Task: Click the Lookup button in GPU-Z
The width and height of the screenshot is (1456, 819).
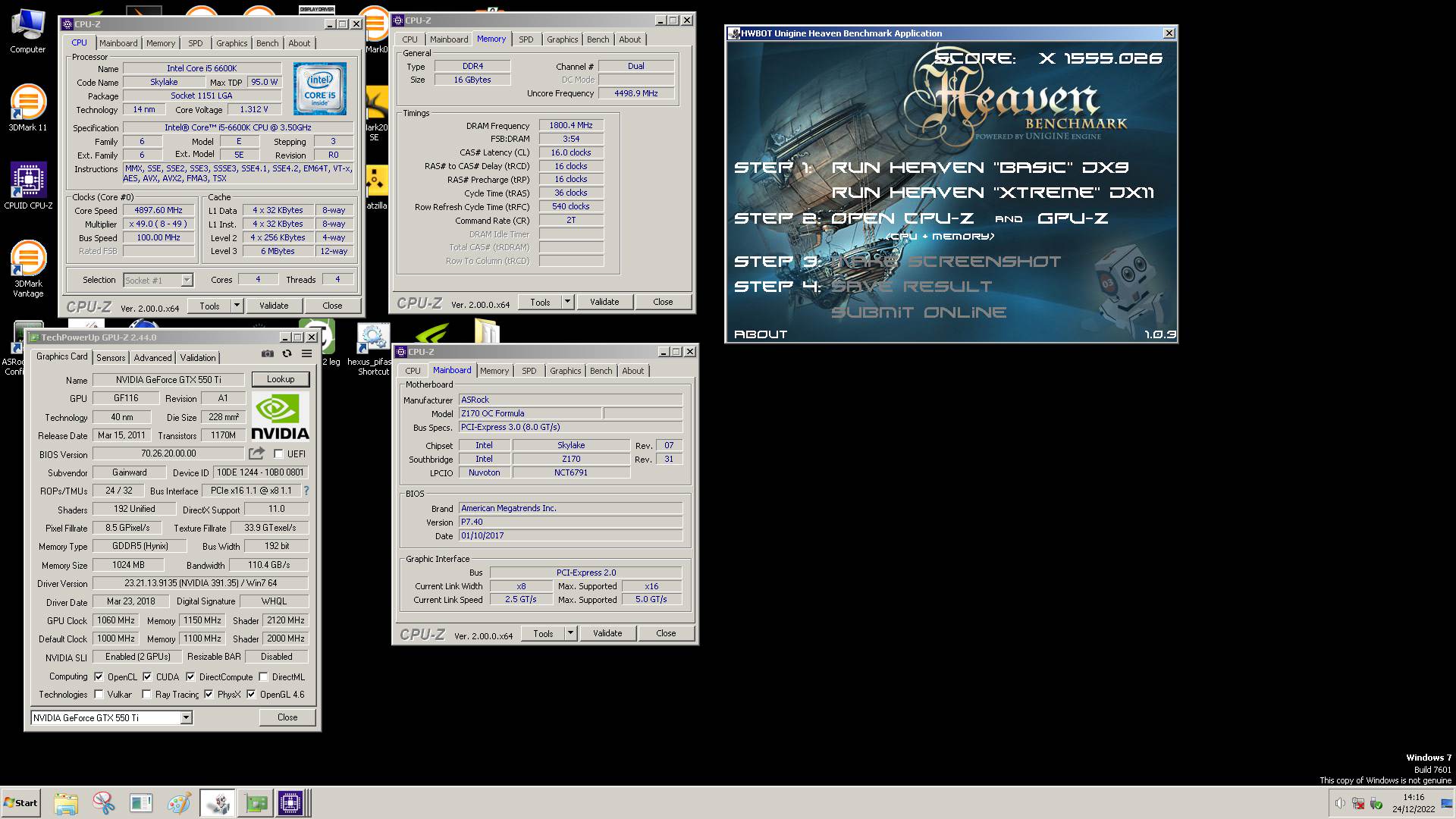Action: point(281,379)
